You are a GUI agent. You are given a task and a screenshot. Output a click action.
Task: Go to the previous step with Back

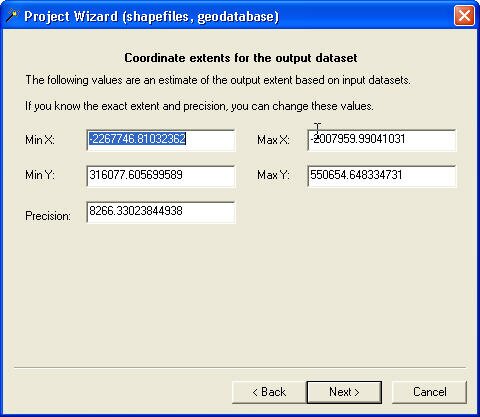point(269,392)
